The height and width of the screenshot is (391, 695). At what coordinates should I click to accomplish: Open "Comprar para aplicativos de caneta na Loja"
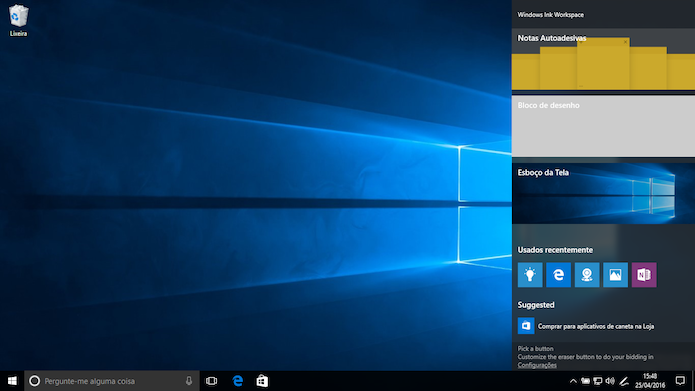click(x=596, y=326)
